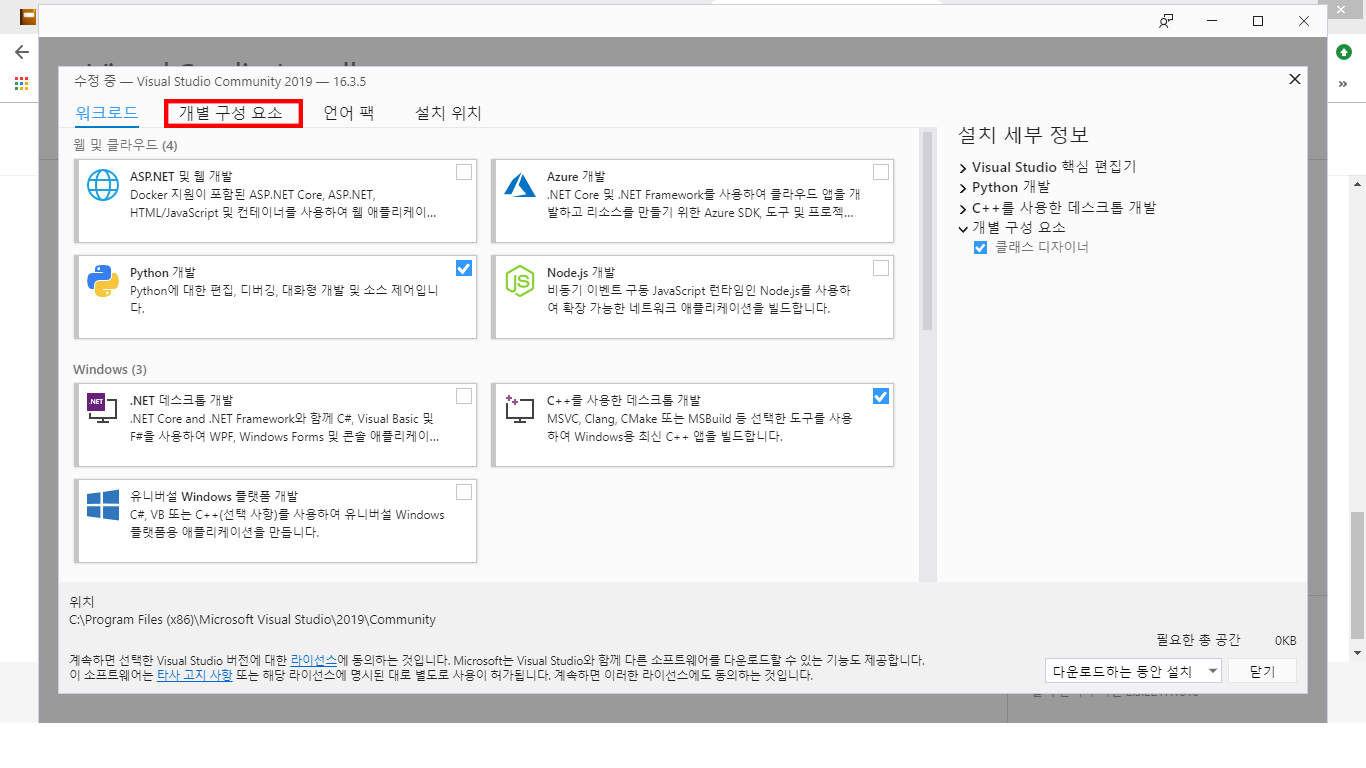Click the feedback icon in the installer title bar

(1166, 21)
